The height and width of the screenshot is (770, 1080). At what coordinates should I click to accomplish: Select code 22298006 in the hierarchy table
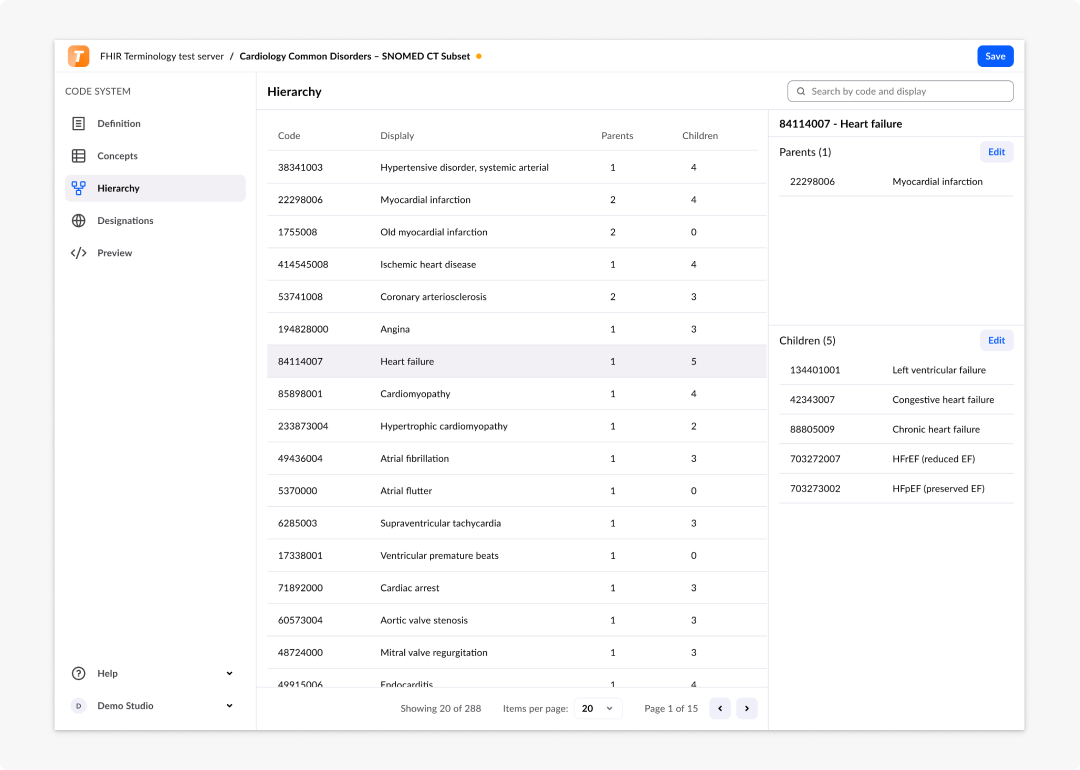coord(517,200)
